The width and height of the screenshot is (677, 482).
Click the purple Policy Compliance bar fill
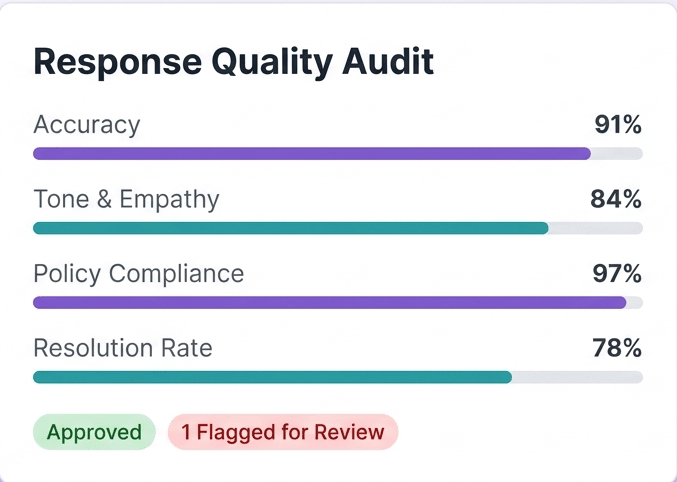(329, 302)
